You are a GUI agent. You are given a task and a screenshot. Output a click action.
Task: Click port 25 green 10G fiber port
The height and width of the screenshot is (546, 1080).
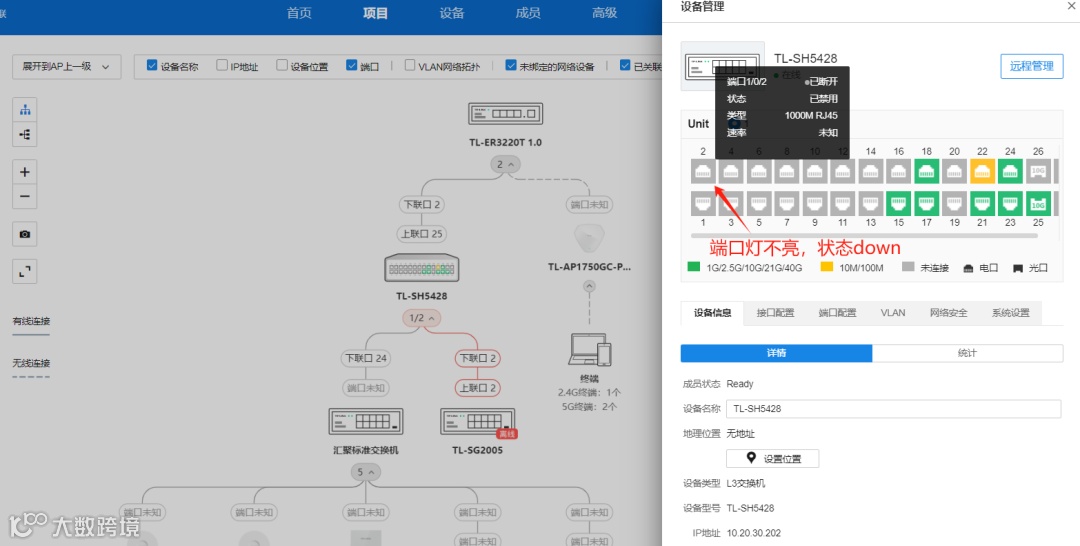(1038, 203)
